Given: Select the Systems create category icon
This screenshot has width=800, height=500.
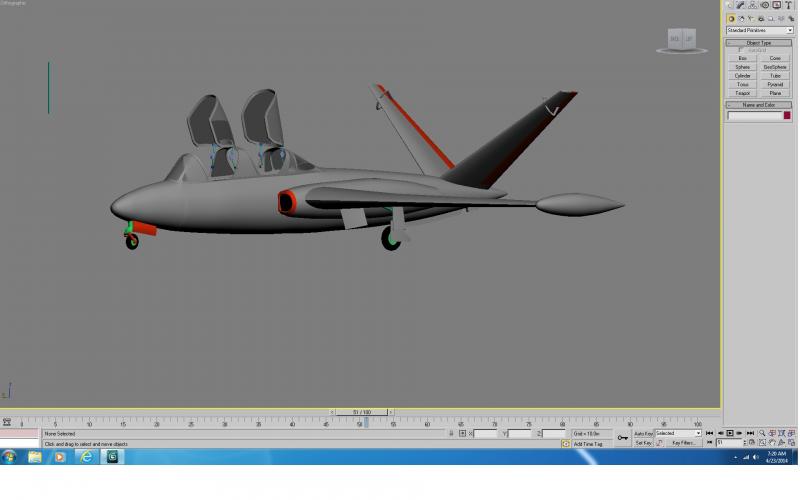Looking at the screenshot, I should [x=791, y=19].
